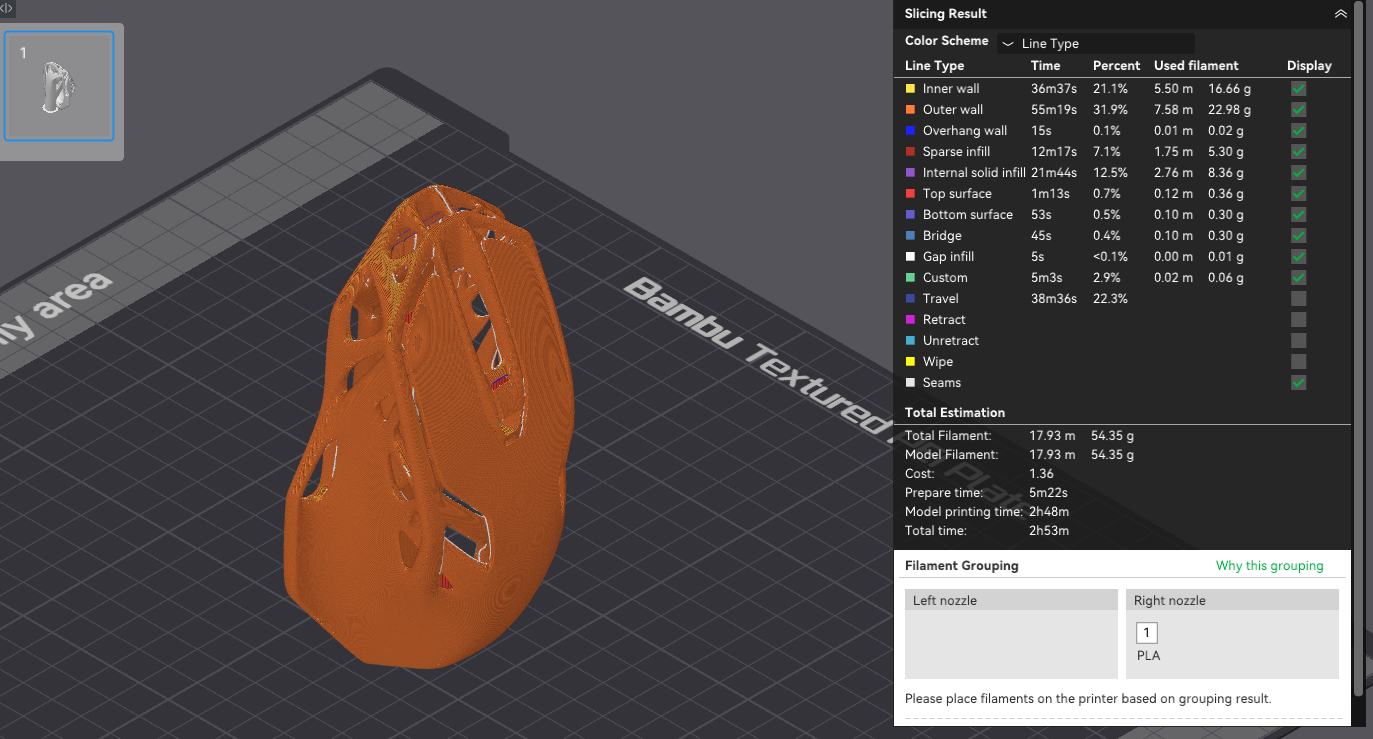Select the plate 1 thumbnail
The height and width of the screenshot is (739, 1373).
[x=59, y=85]
